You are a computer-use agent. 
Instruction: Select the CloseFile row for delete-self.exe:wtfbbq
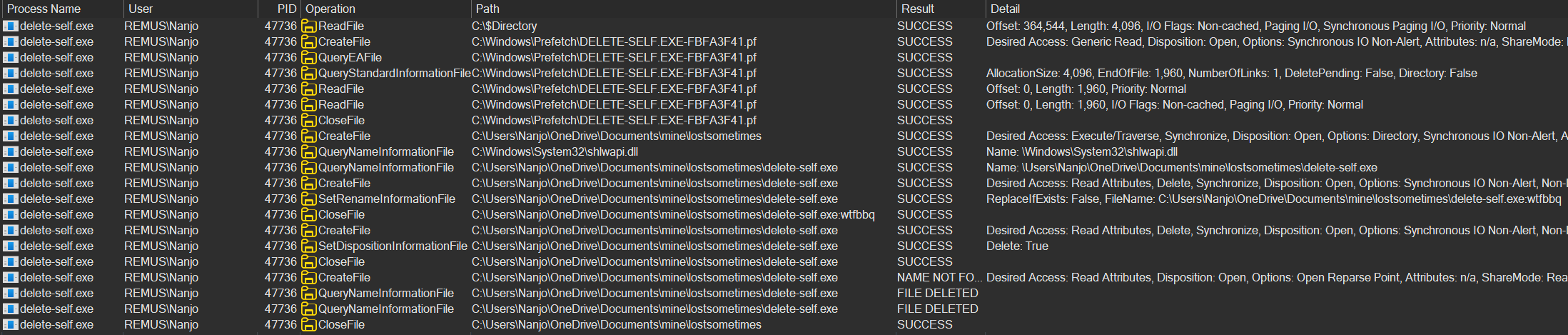point(784,214)
